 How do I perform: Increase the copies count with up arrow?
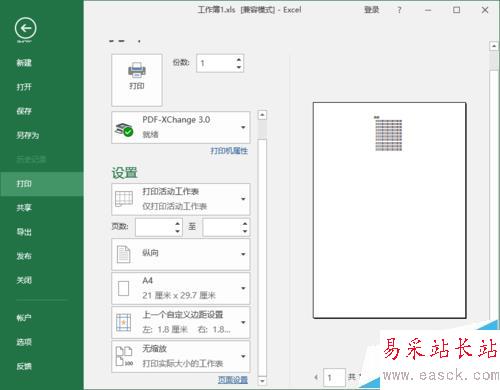tap(239, 60)
